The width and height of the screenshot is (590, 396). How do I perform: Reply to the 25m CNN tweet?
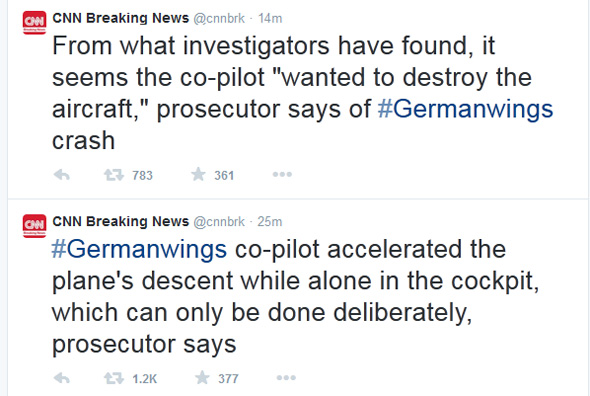[62, 378]
